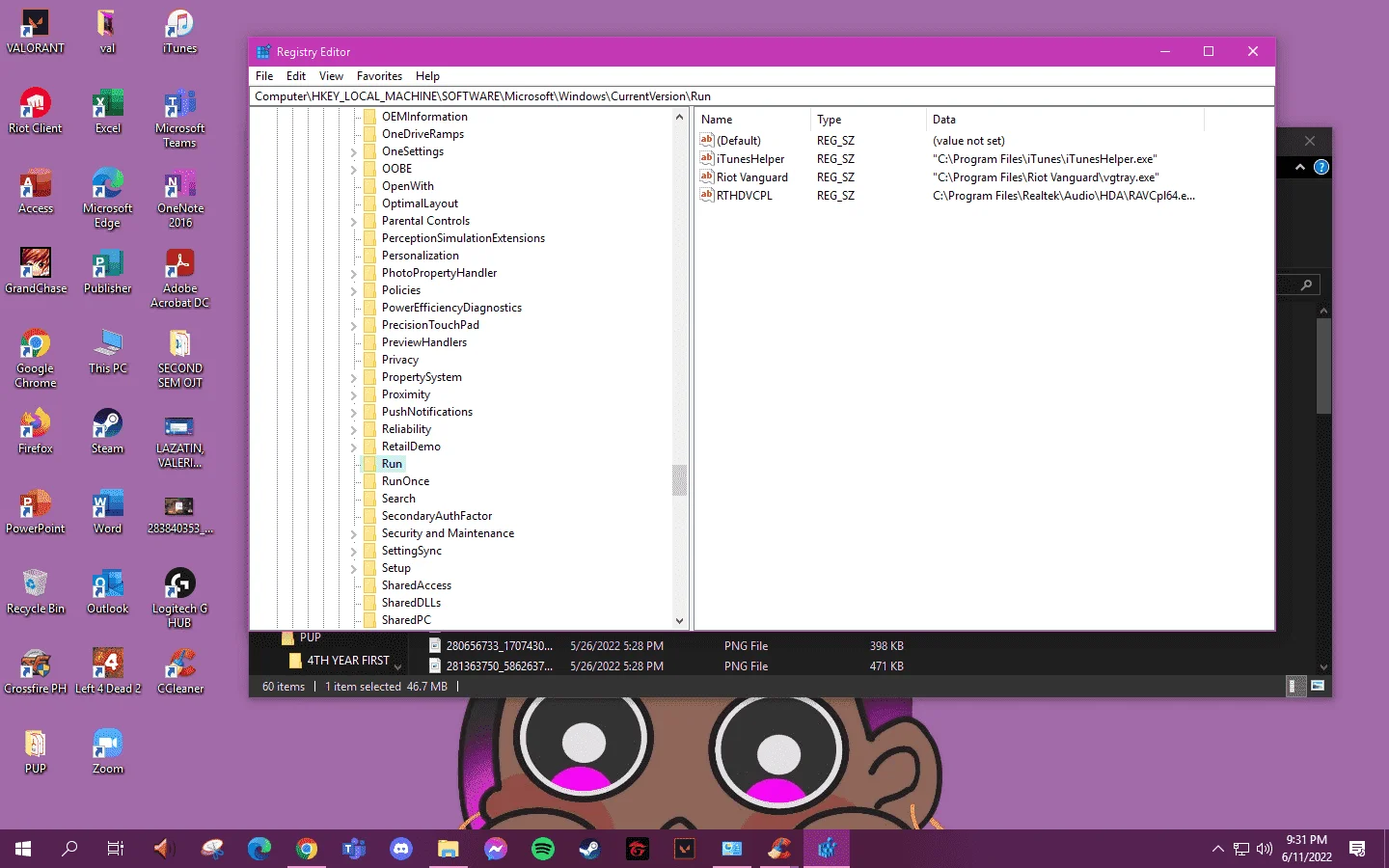Expand the Security and Maintenance key
The width and height of the screenshot is (1389, 868).
[x=353, y=534]
